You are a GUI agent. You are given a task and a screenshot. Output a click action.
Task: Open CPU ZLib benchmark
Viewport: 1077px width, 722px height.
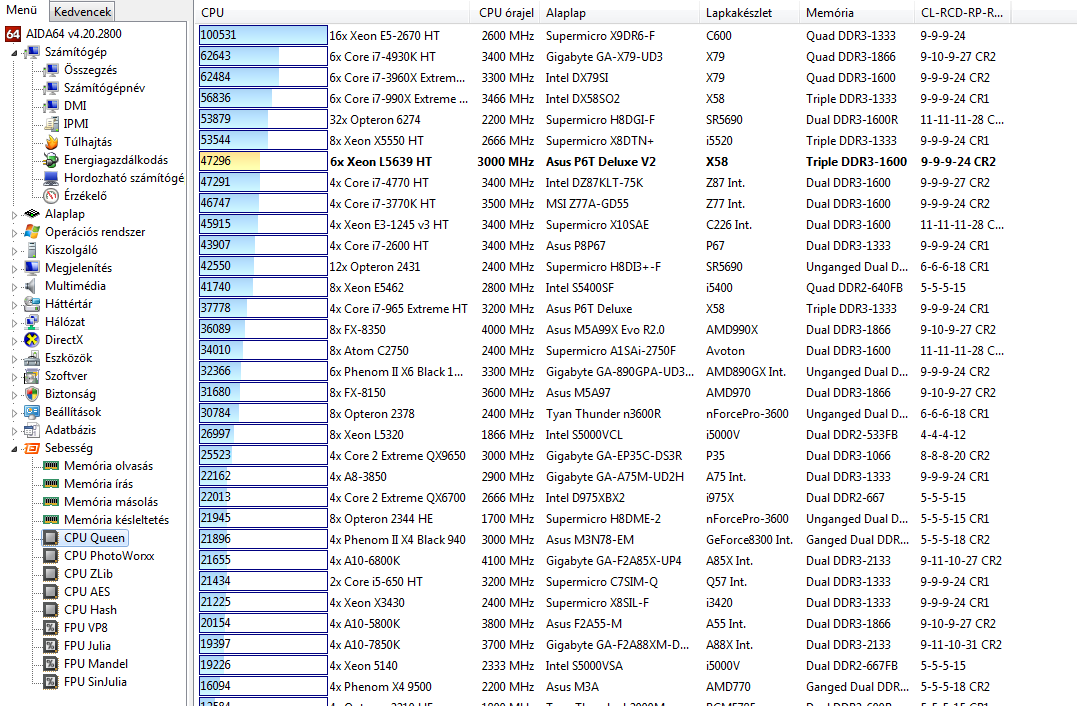point(88,574)
